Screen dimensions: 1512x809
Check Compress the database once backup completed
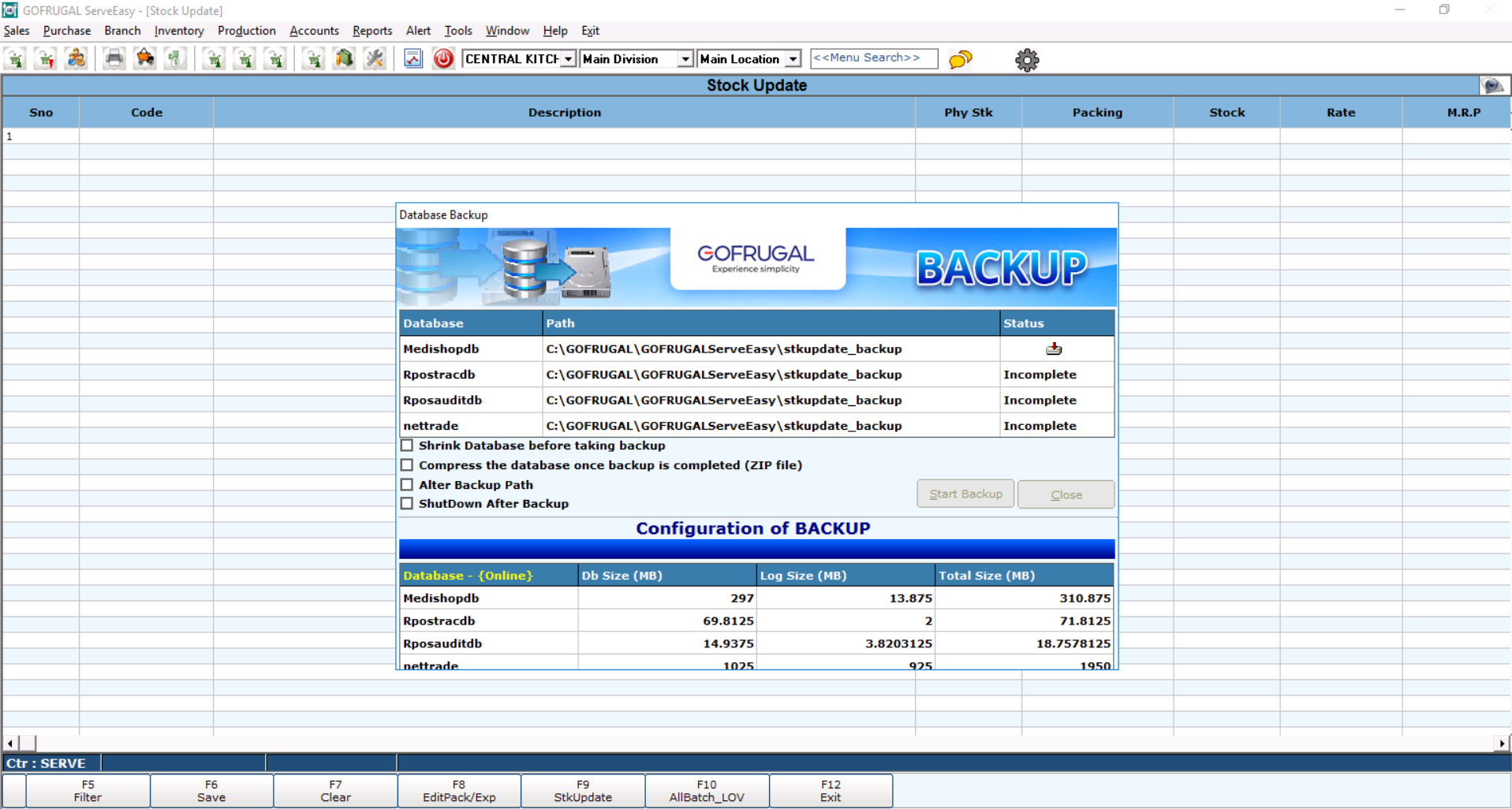point(407,465)
